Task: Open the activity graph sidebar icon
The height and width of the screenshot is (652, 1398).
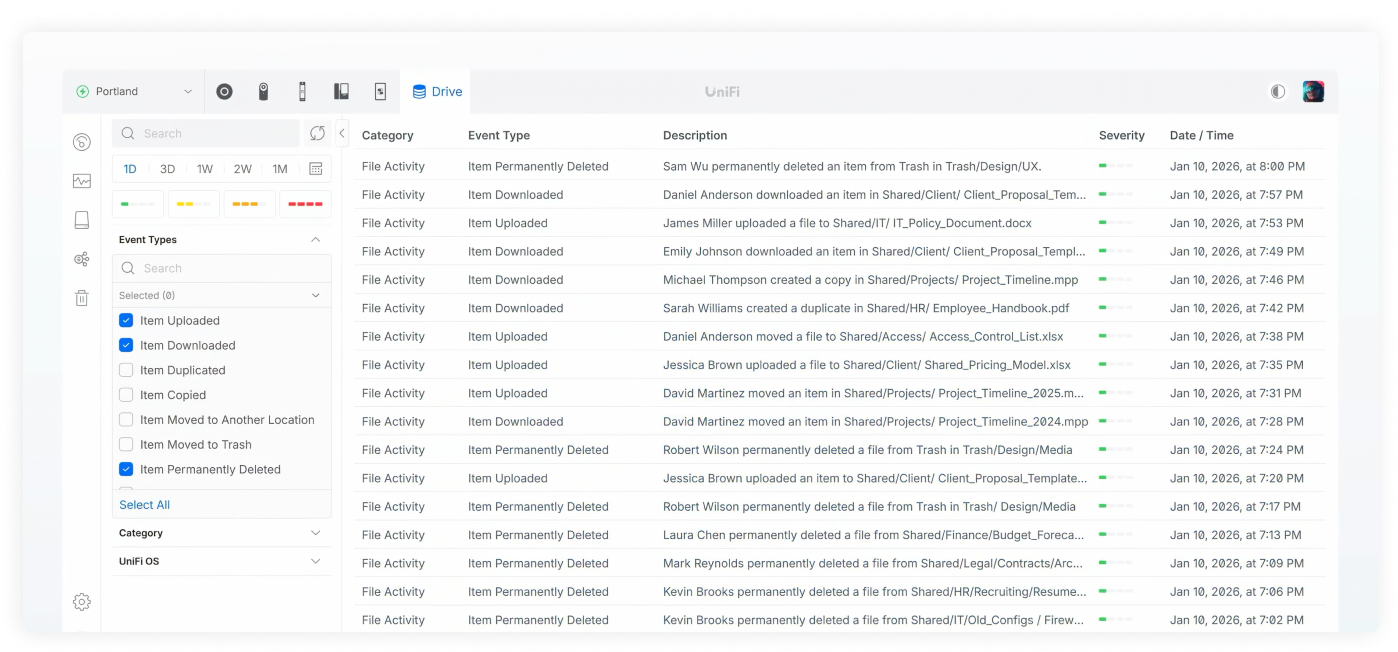Action: (82, 181)
